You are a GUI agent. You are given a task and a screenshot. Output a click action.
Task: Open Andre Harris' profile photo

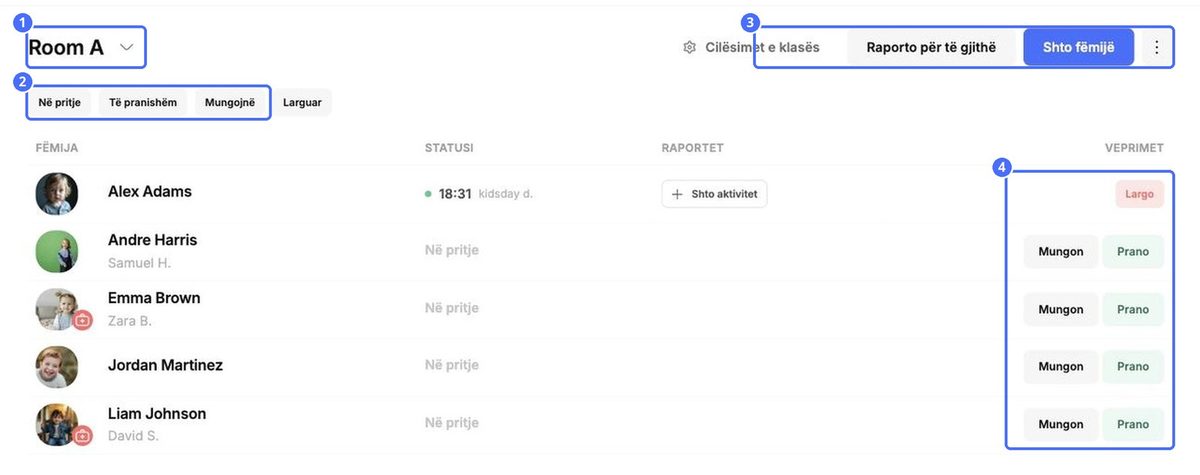coord(57,251)
